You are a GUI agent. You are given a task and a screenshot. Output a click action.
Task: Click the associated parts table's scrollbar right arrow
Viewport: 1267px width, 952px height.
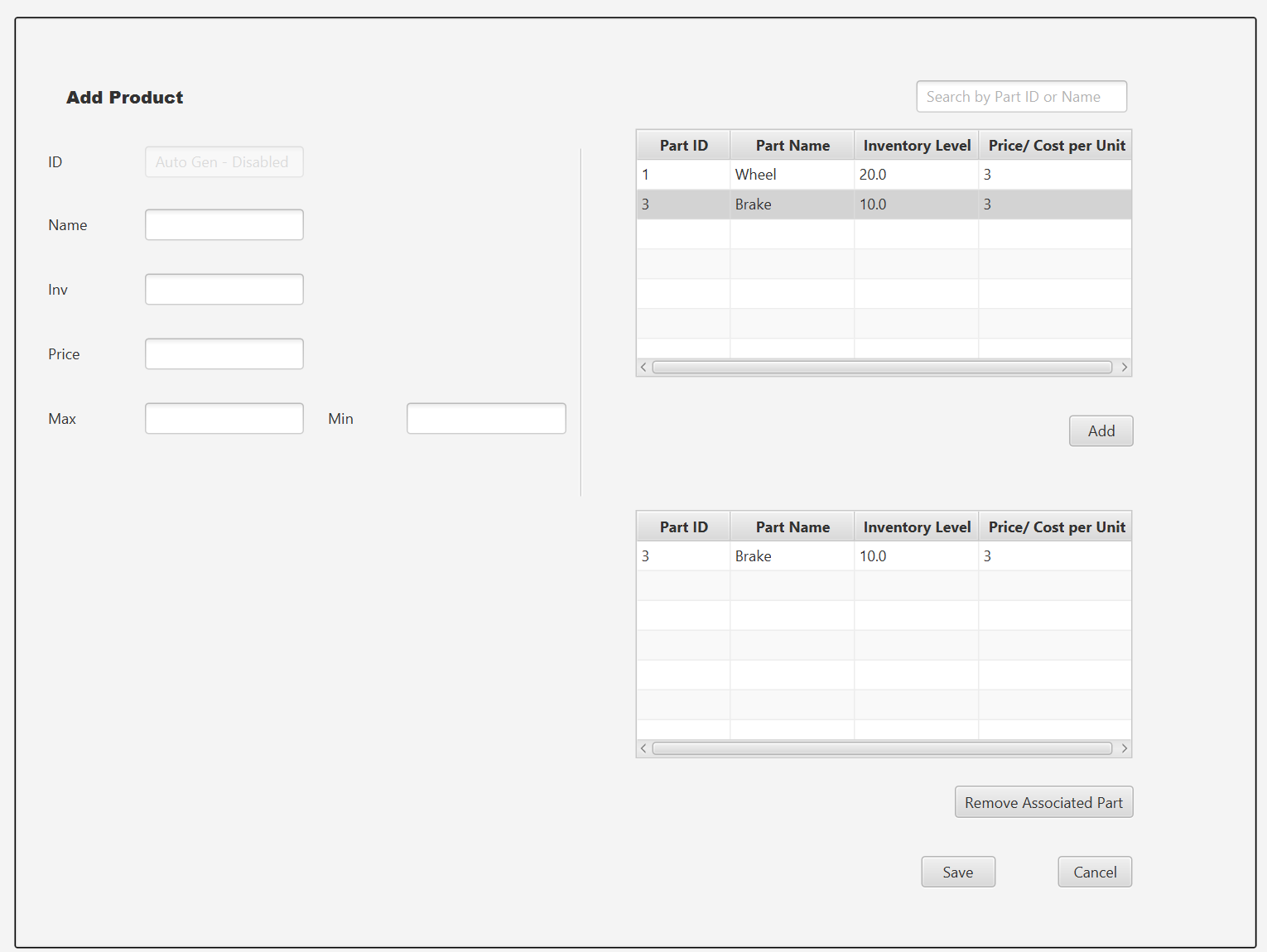(1124, 749)
